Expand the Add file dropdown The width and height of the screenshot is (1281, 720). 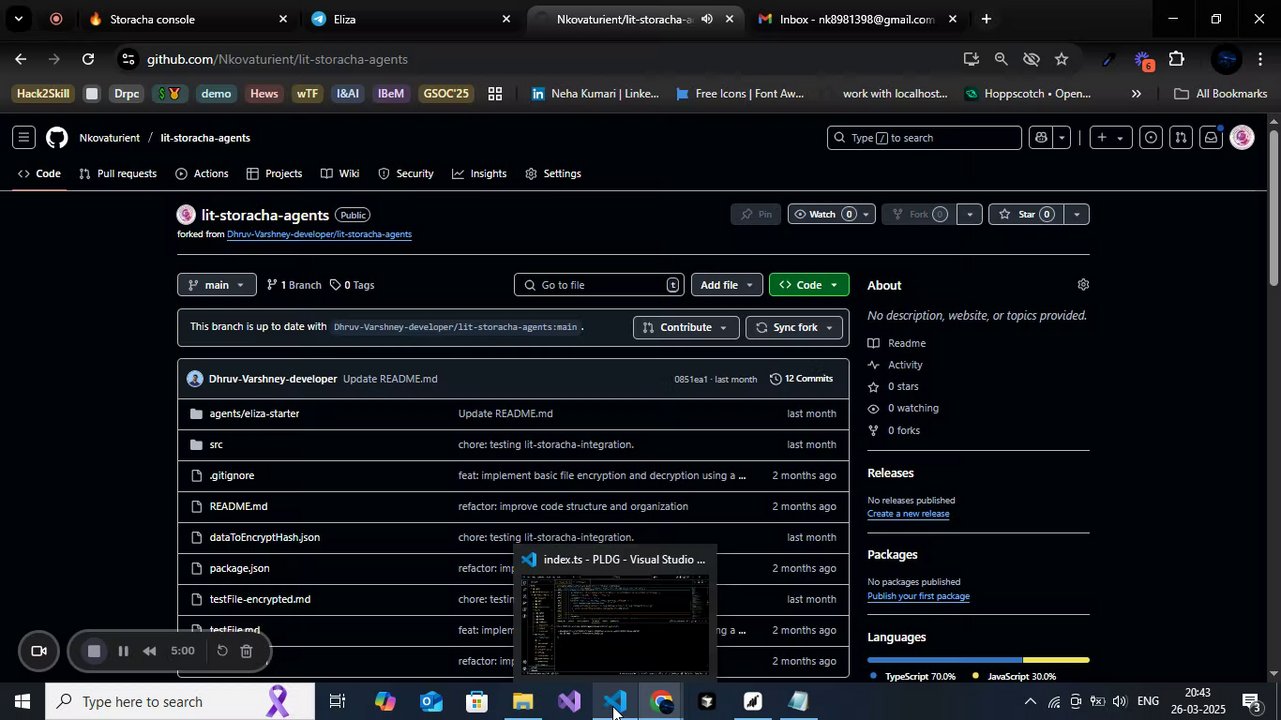(727, 285)
